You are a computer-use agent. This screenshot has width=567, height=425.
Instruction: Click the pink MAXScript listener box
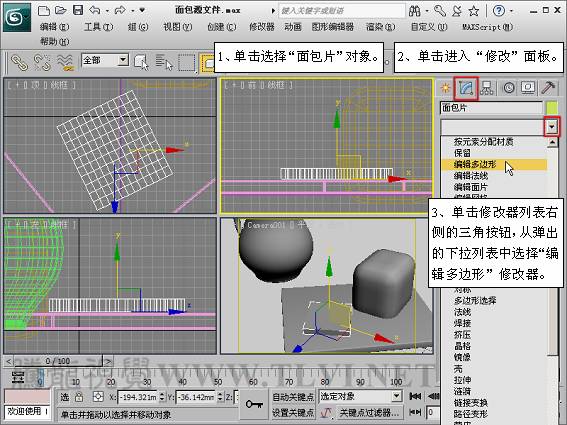pyautogui.click(x=27, y=397)
